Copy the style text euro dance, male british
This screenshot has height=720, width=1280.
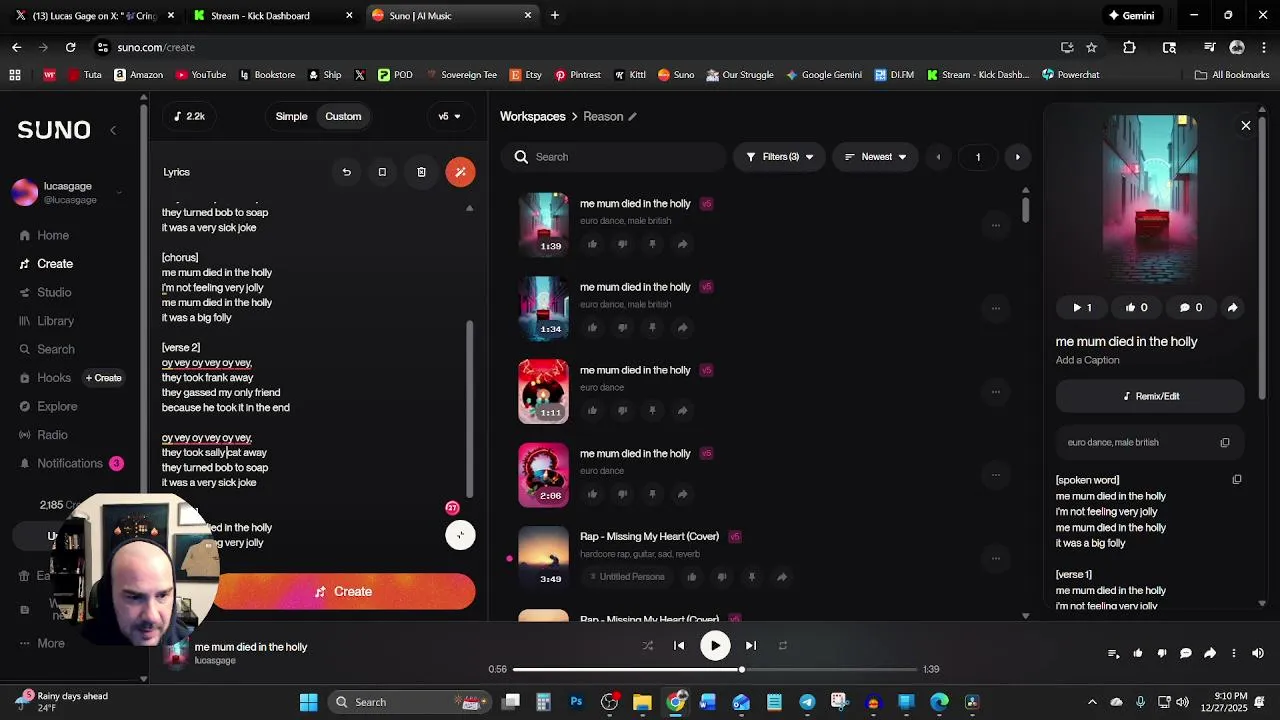pyautogui.click(x=1225, y=443)
